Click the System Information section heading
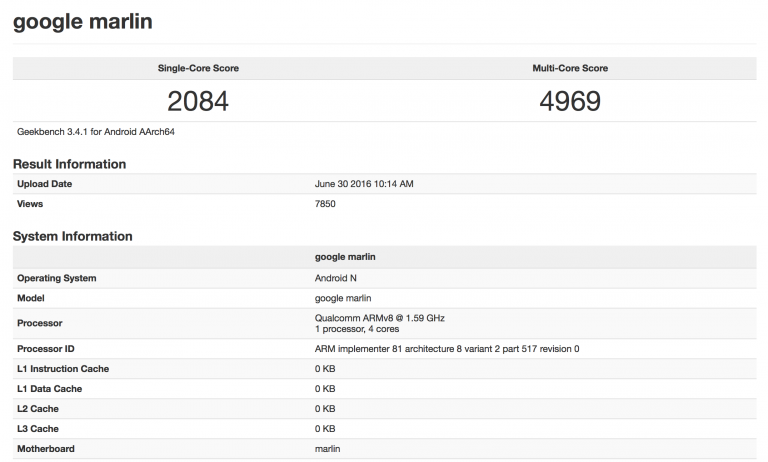The height and width of the screenshot is (462, 768). coord(72,236)
